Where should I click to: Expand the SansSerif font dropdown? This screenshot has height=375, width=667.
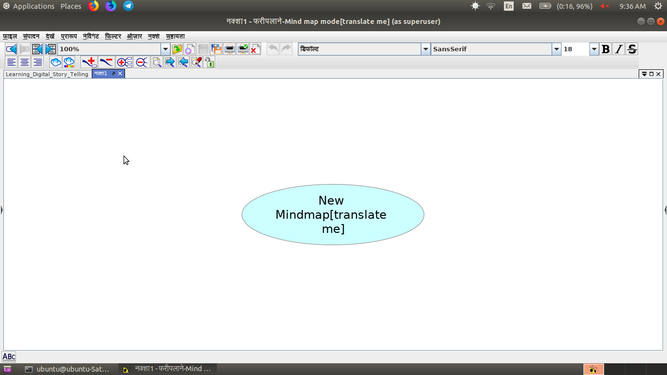tap(556, 49)
